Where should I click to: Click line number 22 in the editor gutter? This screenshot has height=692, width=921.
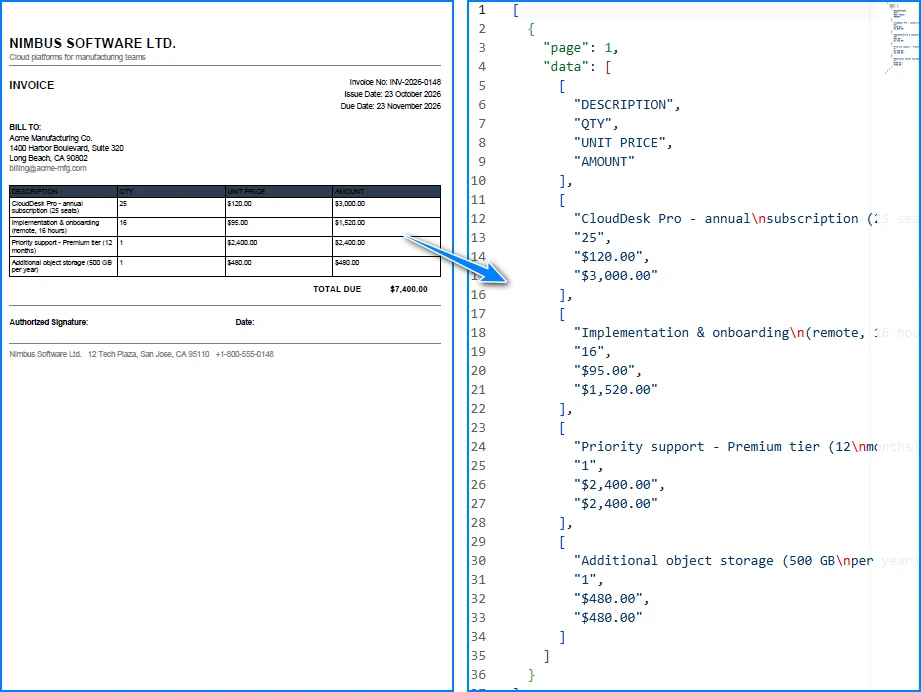click(478, 409)
